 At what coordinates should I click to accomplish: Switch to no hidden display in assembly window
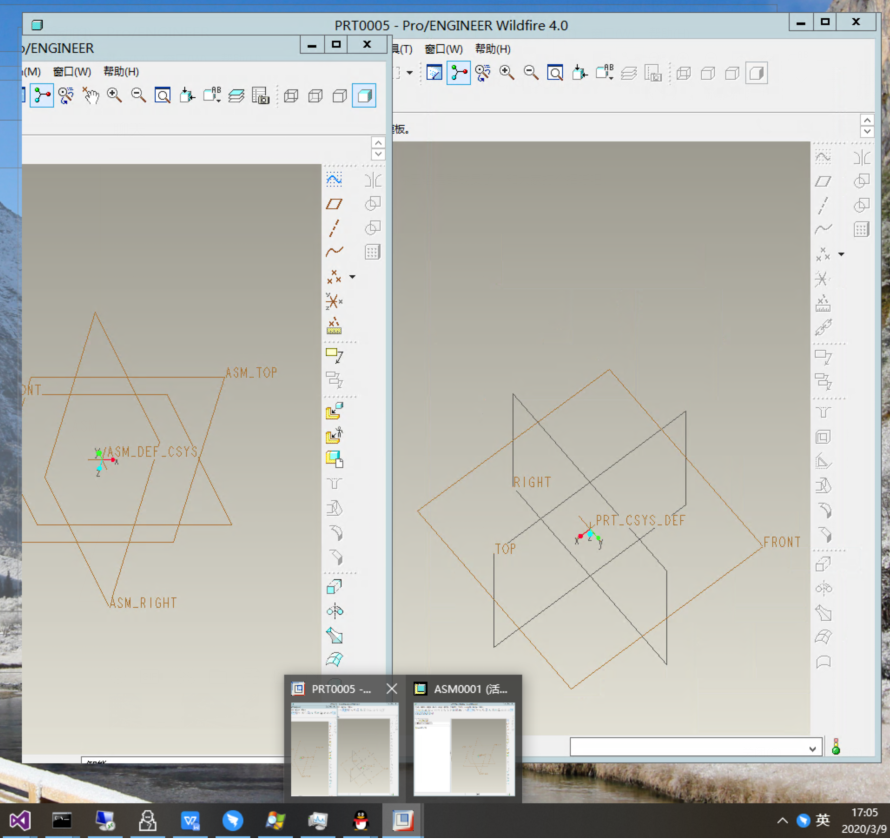[x=339, y=96]
